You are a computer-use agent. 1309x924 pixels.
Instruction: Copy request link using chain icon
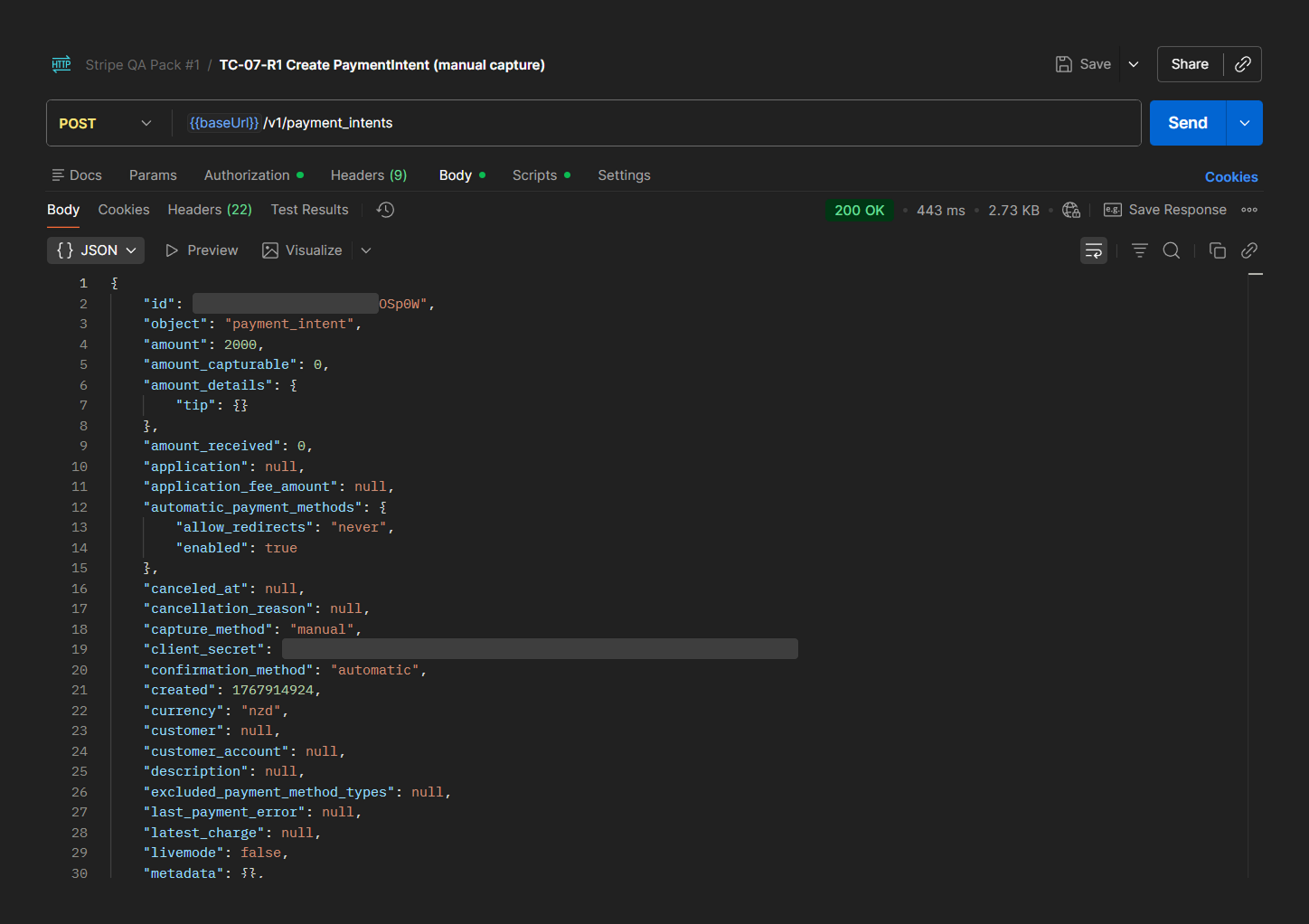(1243, 64)
